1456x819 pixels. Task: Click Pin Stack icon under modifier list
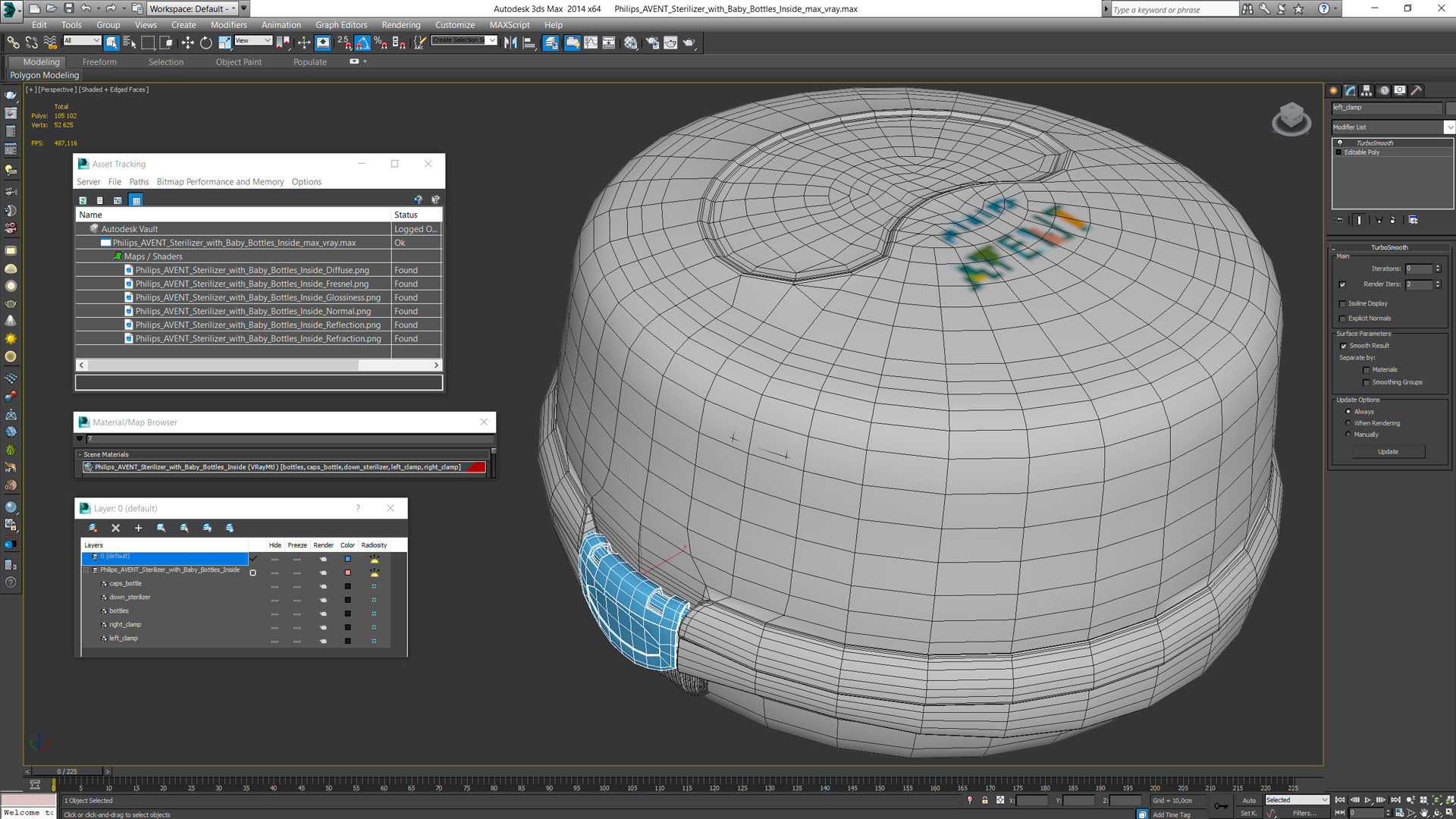[1339, 220]
